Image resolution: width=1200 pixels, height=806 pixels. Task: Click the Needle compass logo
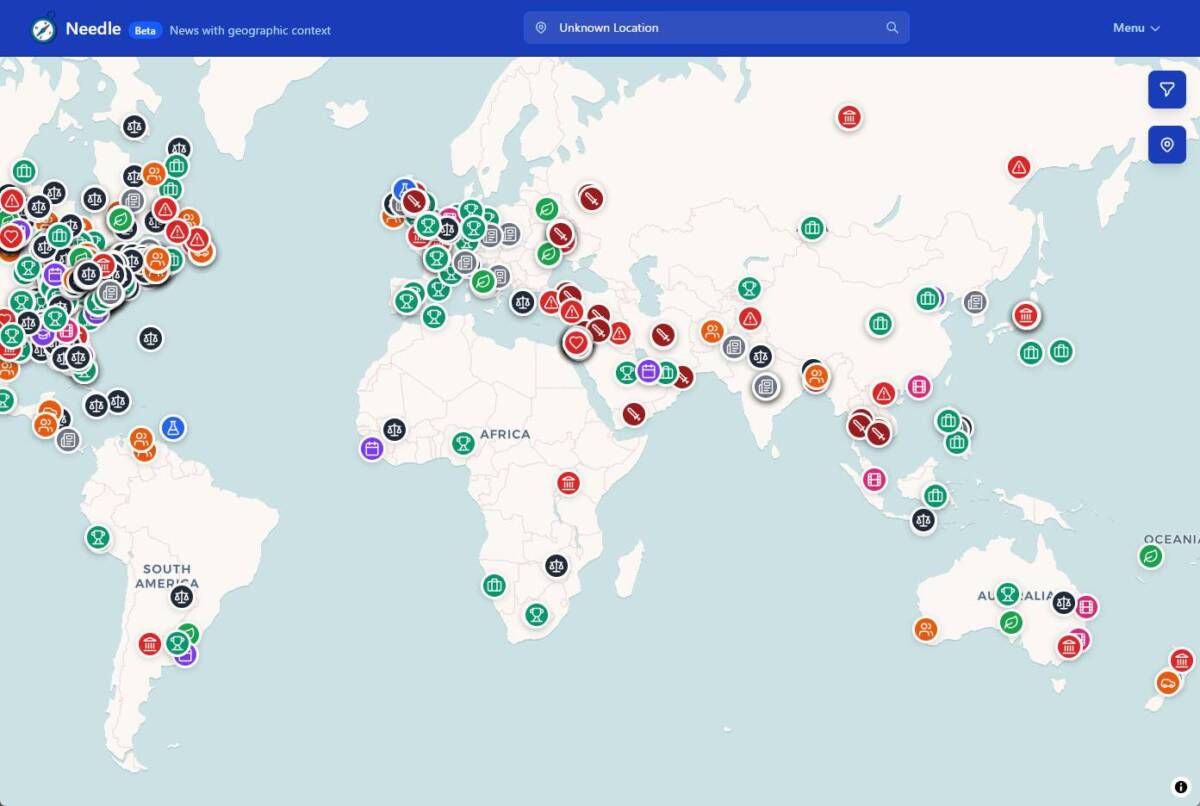point(43,28)
